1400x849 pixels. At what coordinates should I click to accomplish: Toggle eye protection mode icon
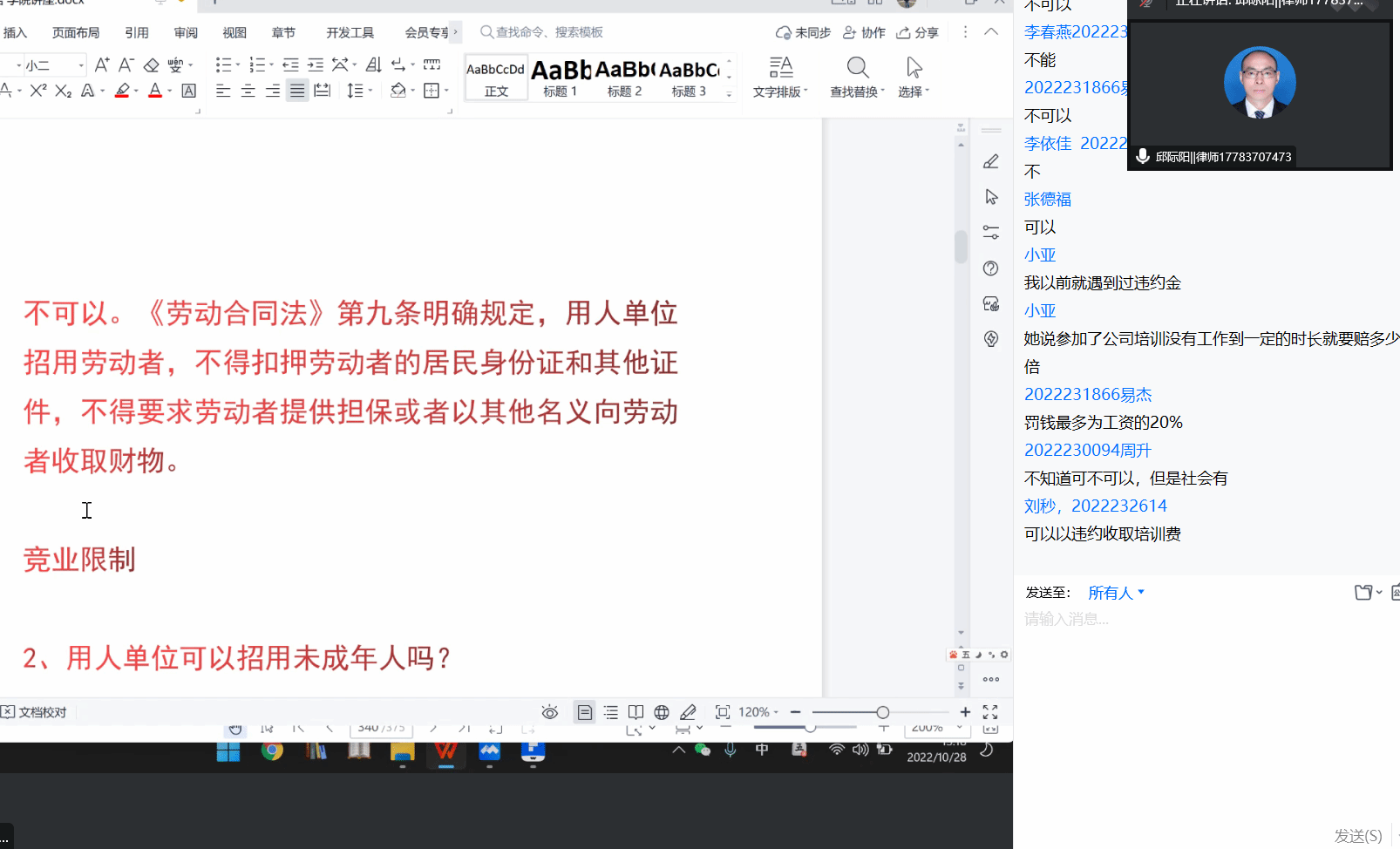[549, 712]
